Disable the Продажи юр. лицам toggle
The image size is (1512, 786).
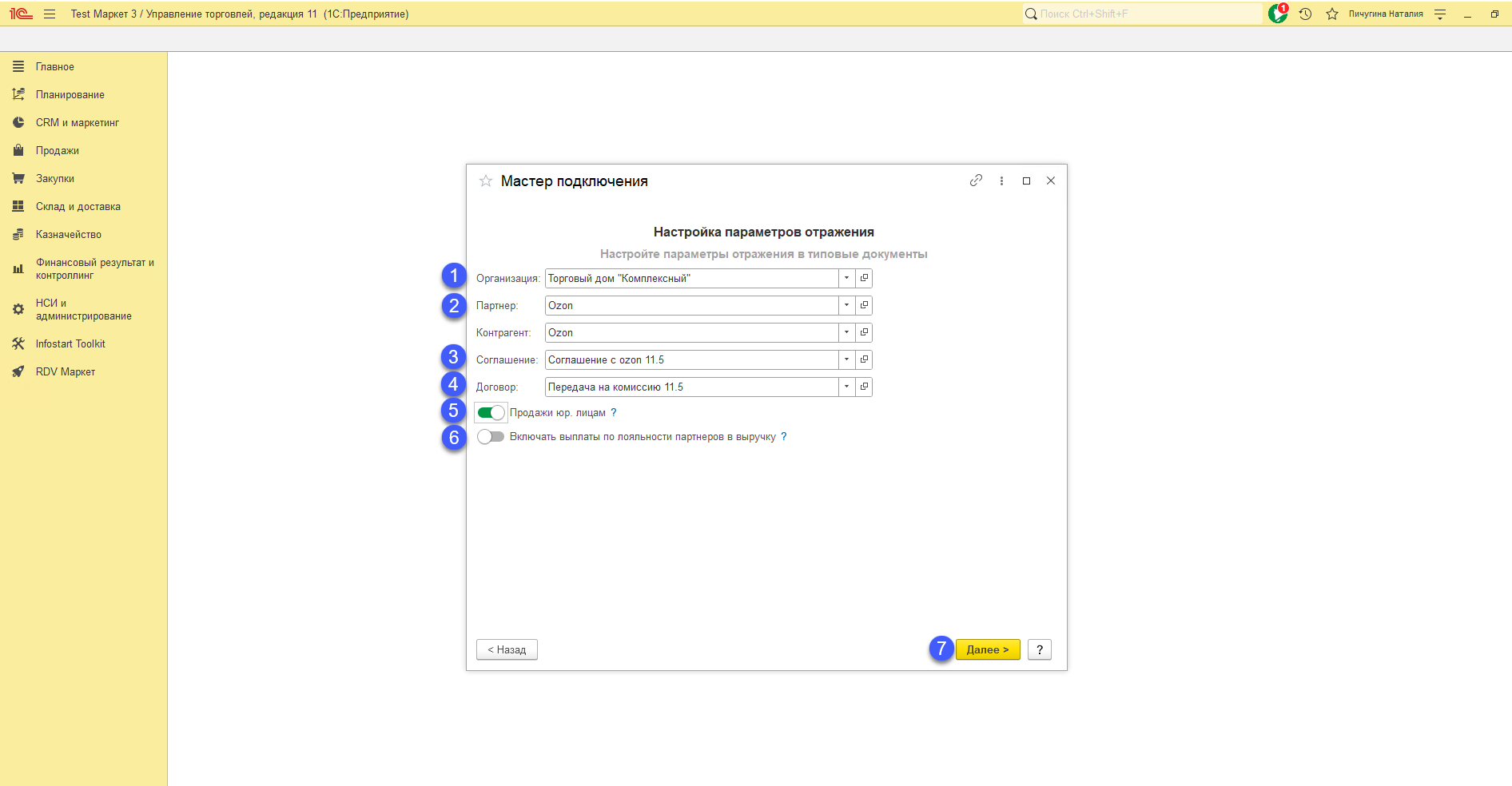click(491, 413)
